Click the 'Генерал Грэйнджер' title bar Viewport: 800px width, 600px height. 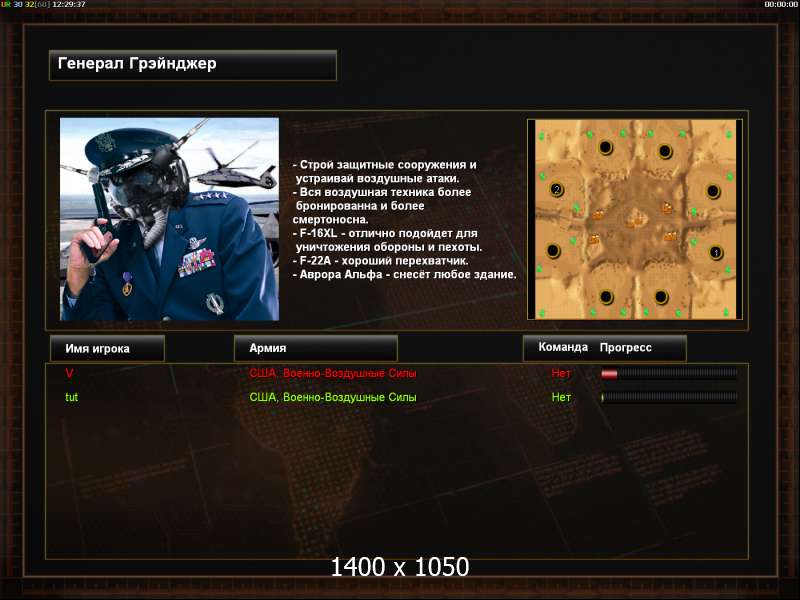[x=193, y=65]
